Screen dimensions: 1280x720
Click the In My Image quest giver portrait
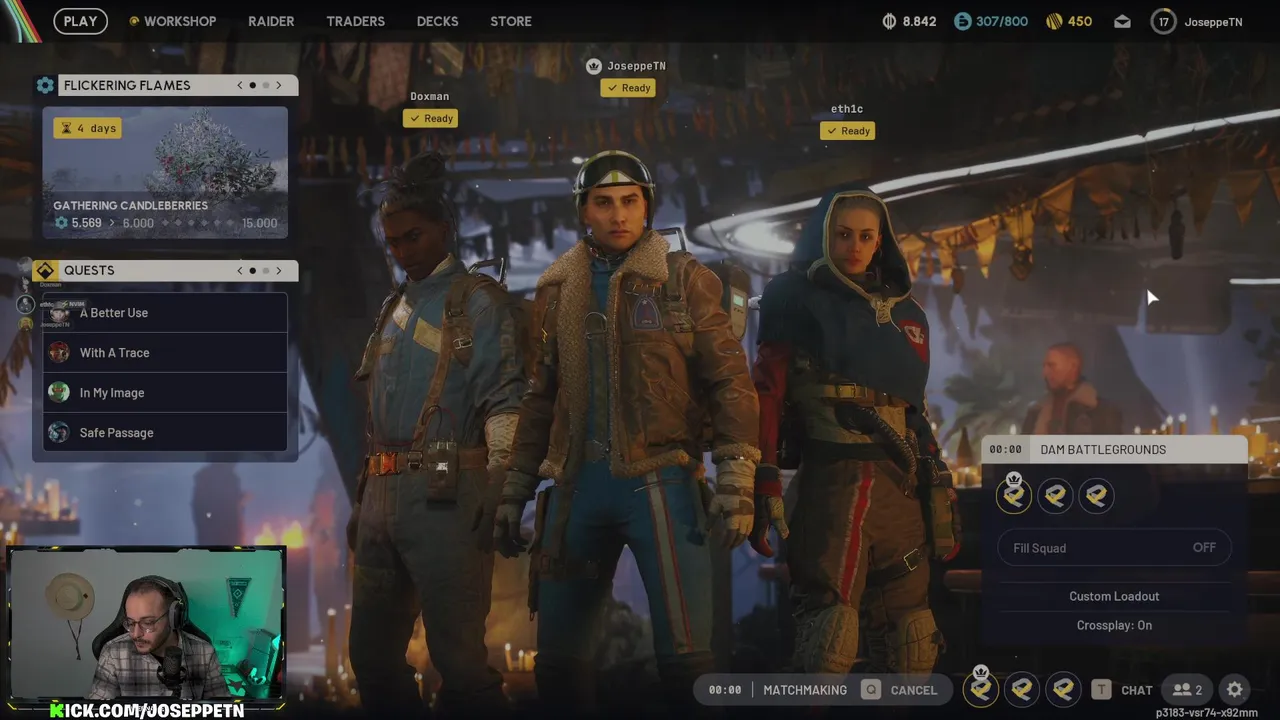pos(59,393)
